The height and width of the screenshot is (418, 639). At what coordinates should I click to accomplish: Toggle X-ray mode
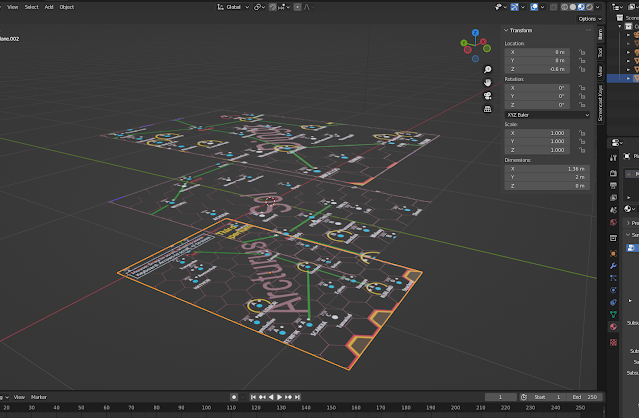[x=553, y=7]
